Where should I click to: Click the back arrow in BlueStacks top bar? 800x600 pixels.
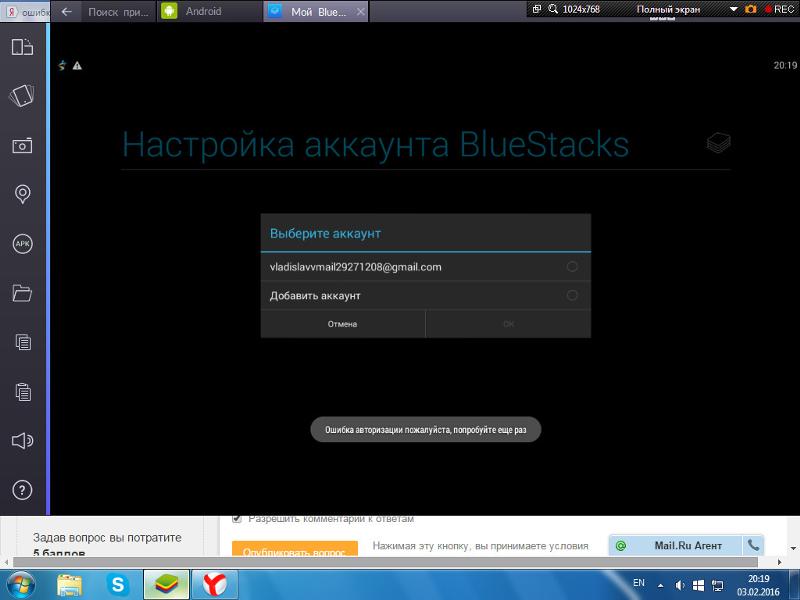click(66, 12)
